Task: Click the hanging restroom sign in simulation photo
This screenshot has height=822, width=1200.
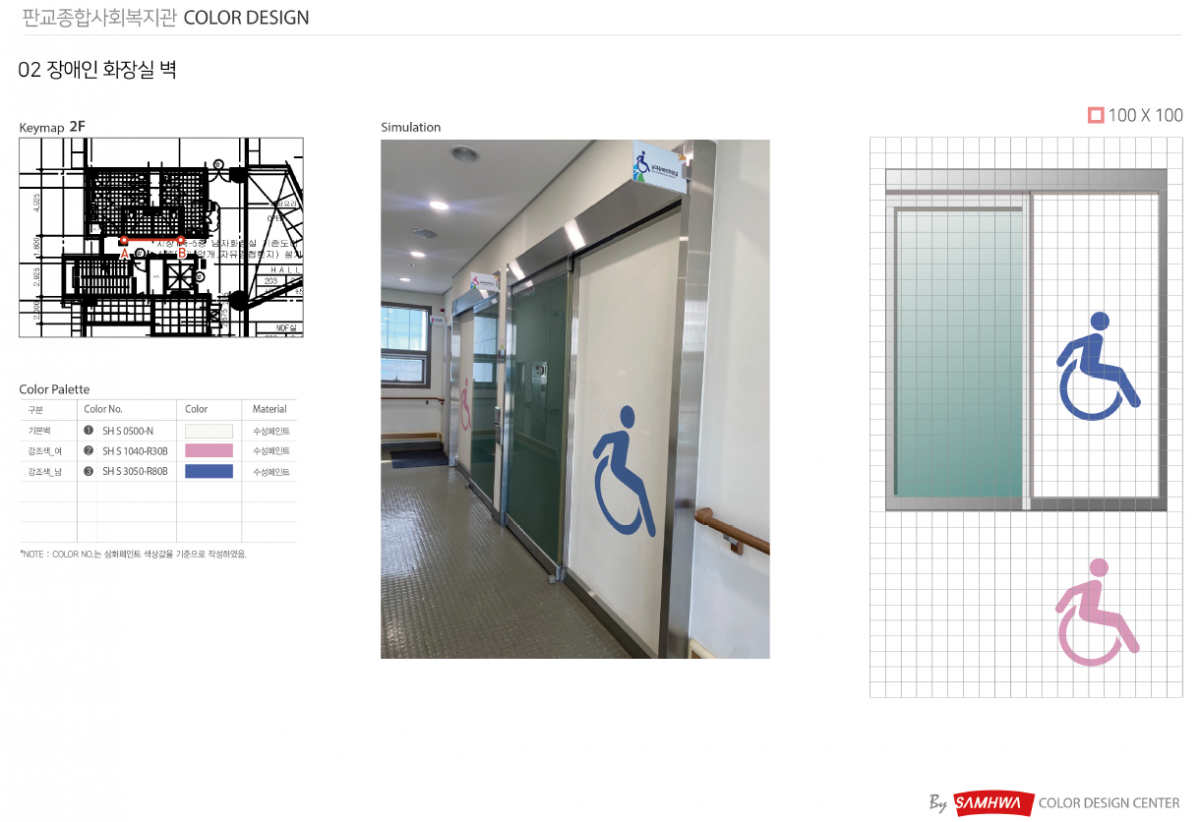Action: click(x=660, y=167)
